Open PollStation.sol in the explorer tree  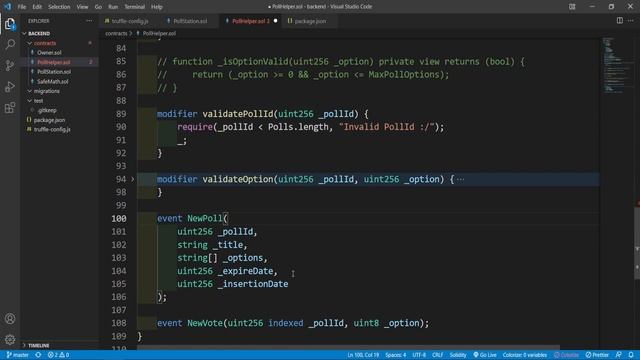(x=54, y=72)
